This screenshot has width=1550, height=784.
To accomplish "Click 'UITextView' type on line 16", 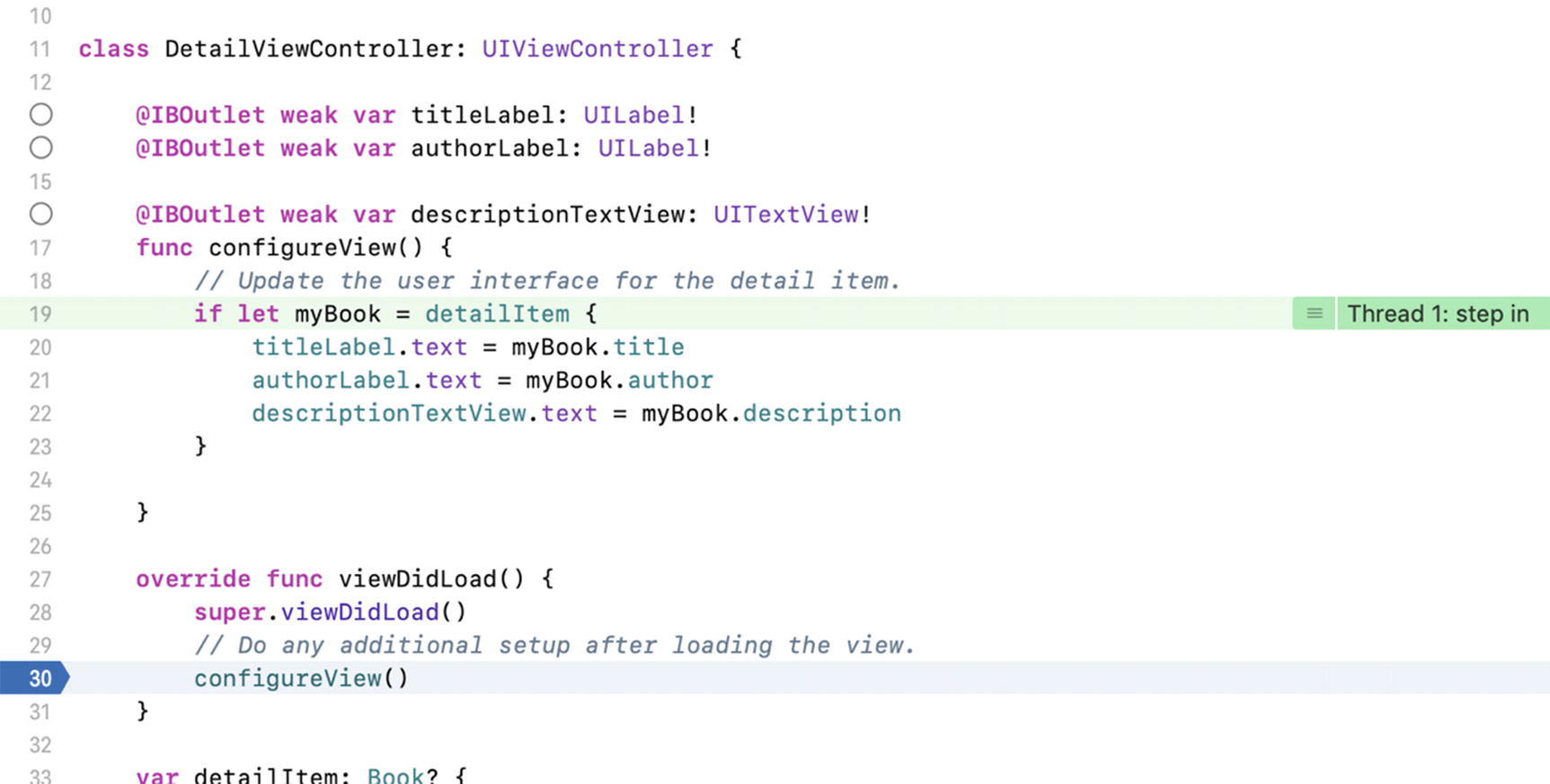I will pyautogui.click(x=785, y=215).
